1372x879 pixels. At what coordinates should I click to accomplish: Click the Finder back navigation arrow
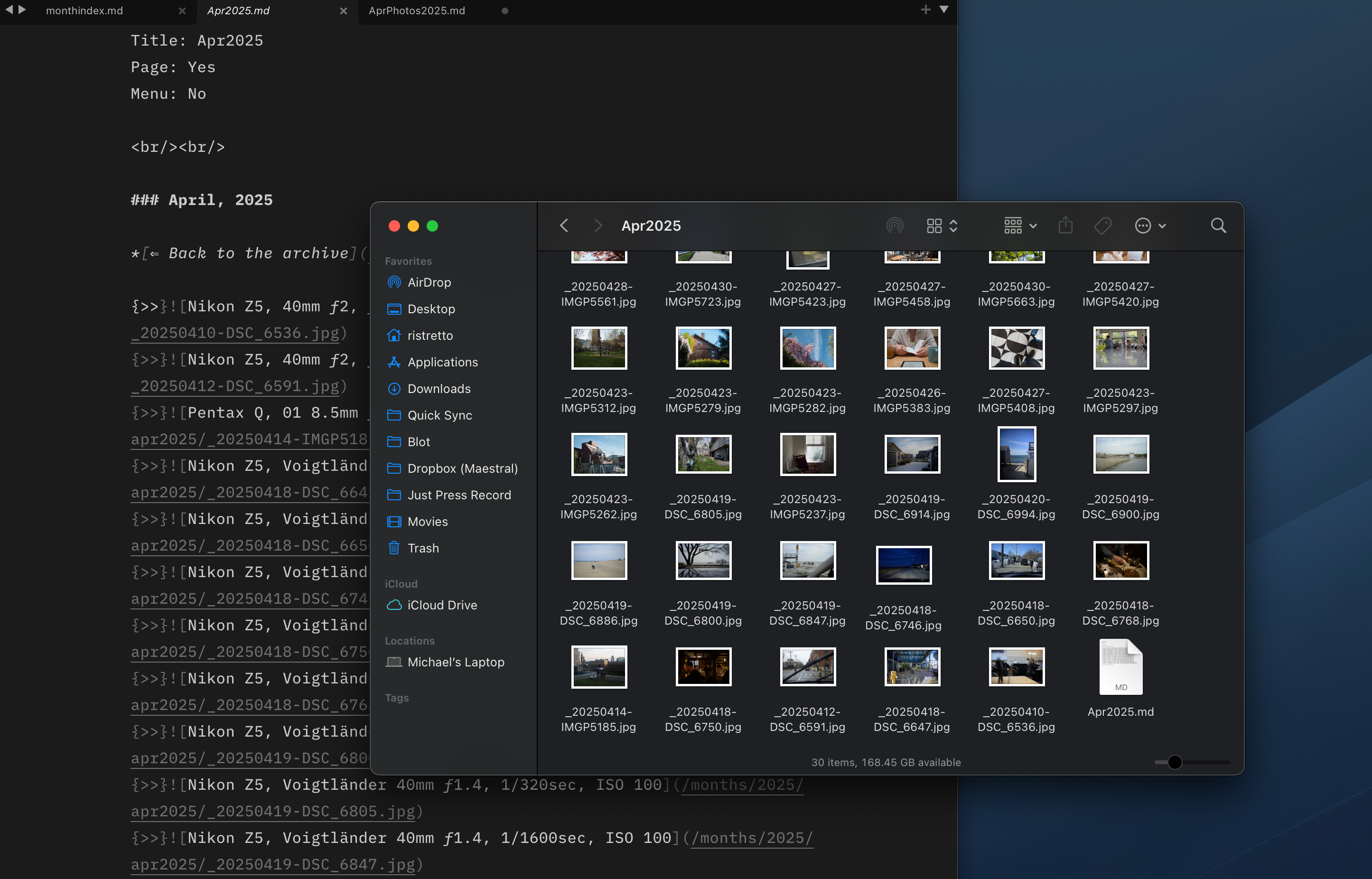(564, 225)
